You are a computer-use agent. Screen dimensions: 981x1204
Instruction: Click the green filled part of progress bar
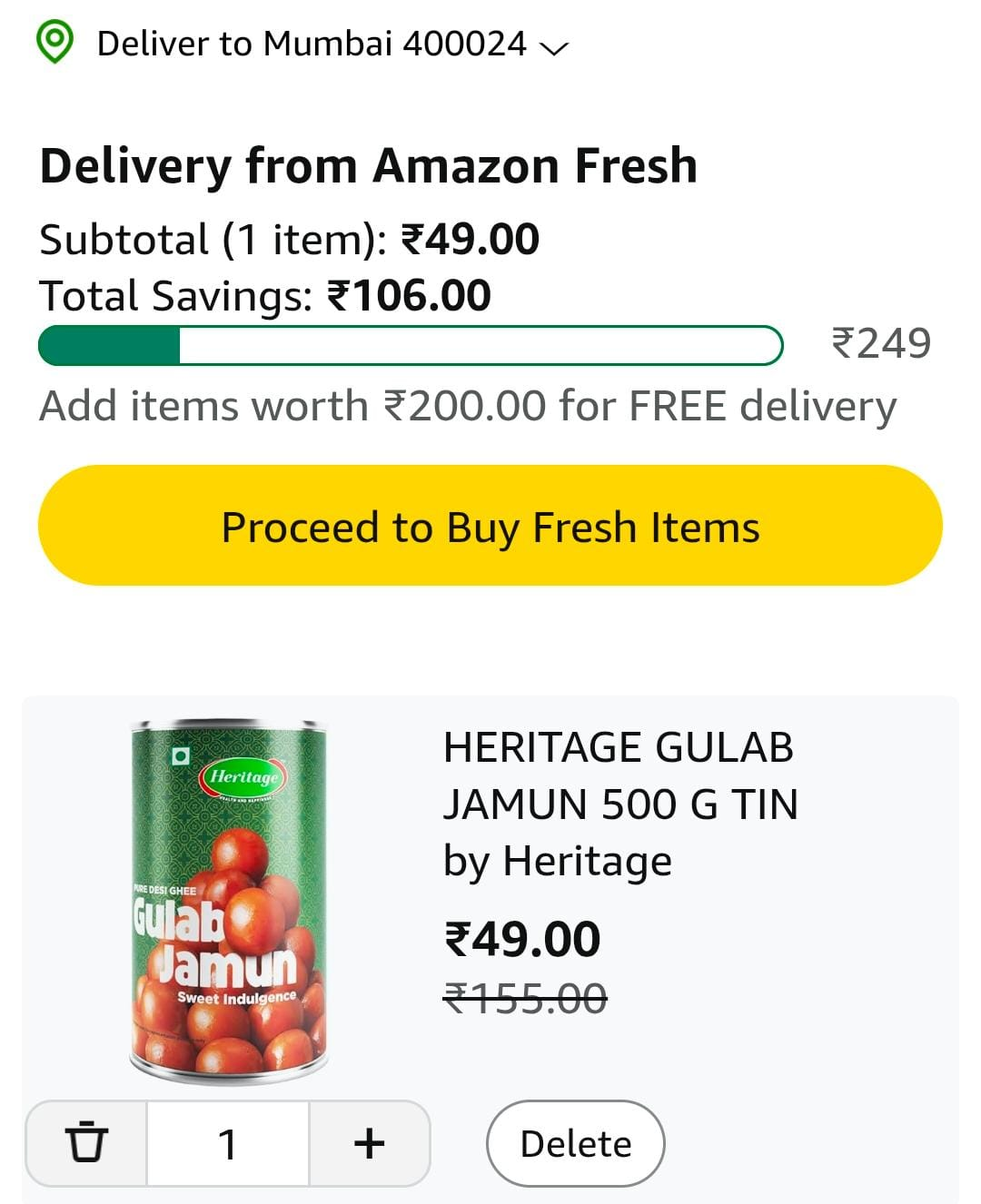coord(109,346)
